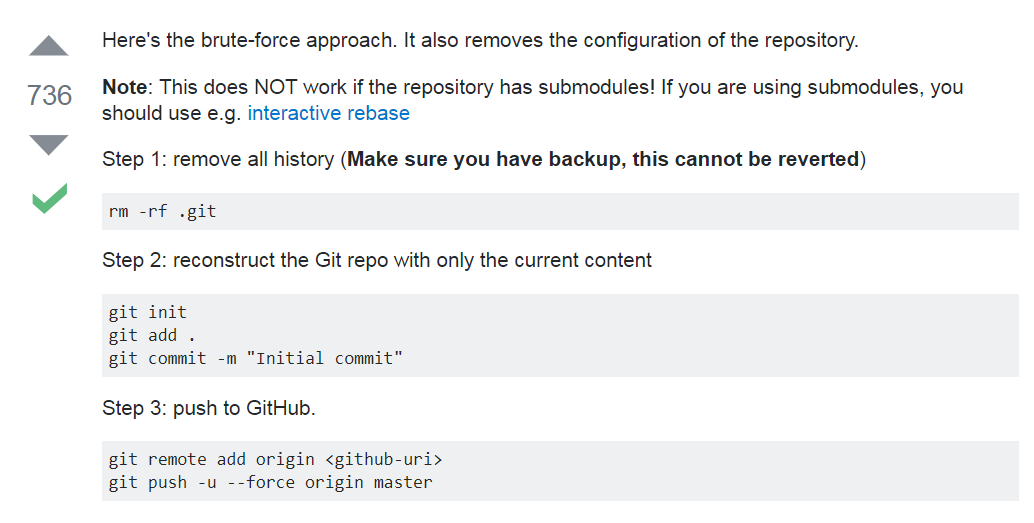Click the bold Note label

pyautogui.click(x=125, y=87)
